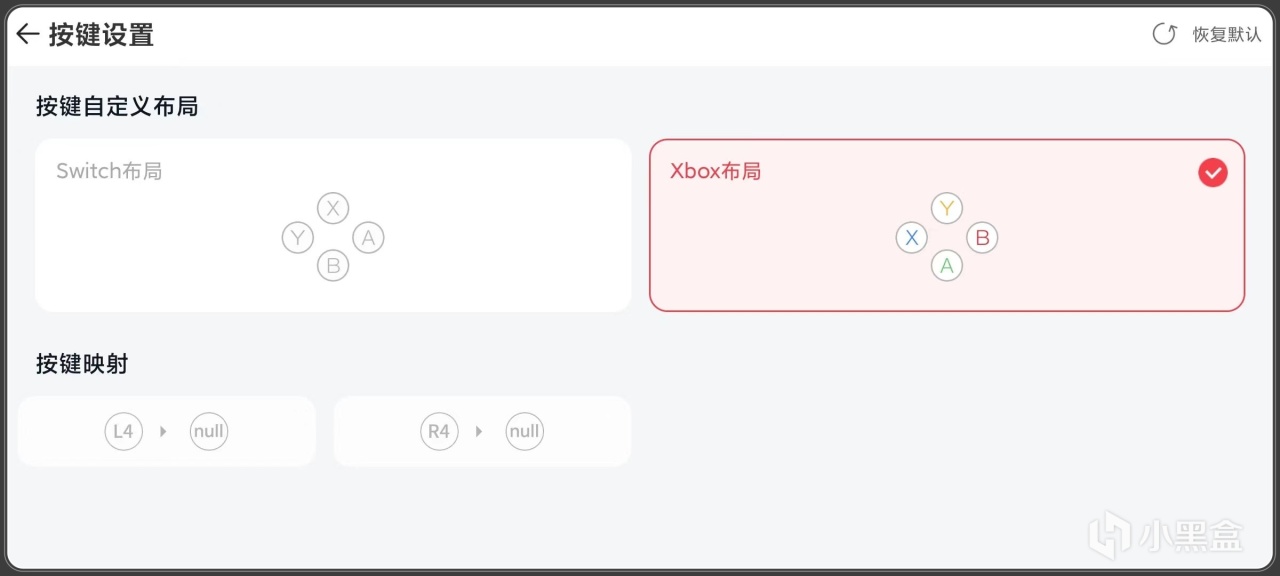This screenshot has height=576, width=1280.
Task: Click the 恢复默认 text button
Action: [x=1227, y=34]
